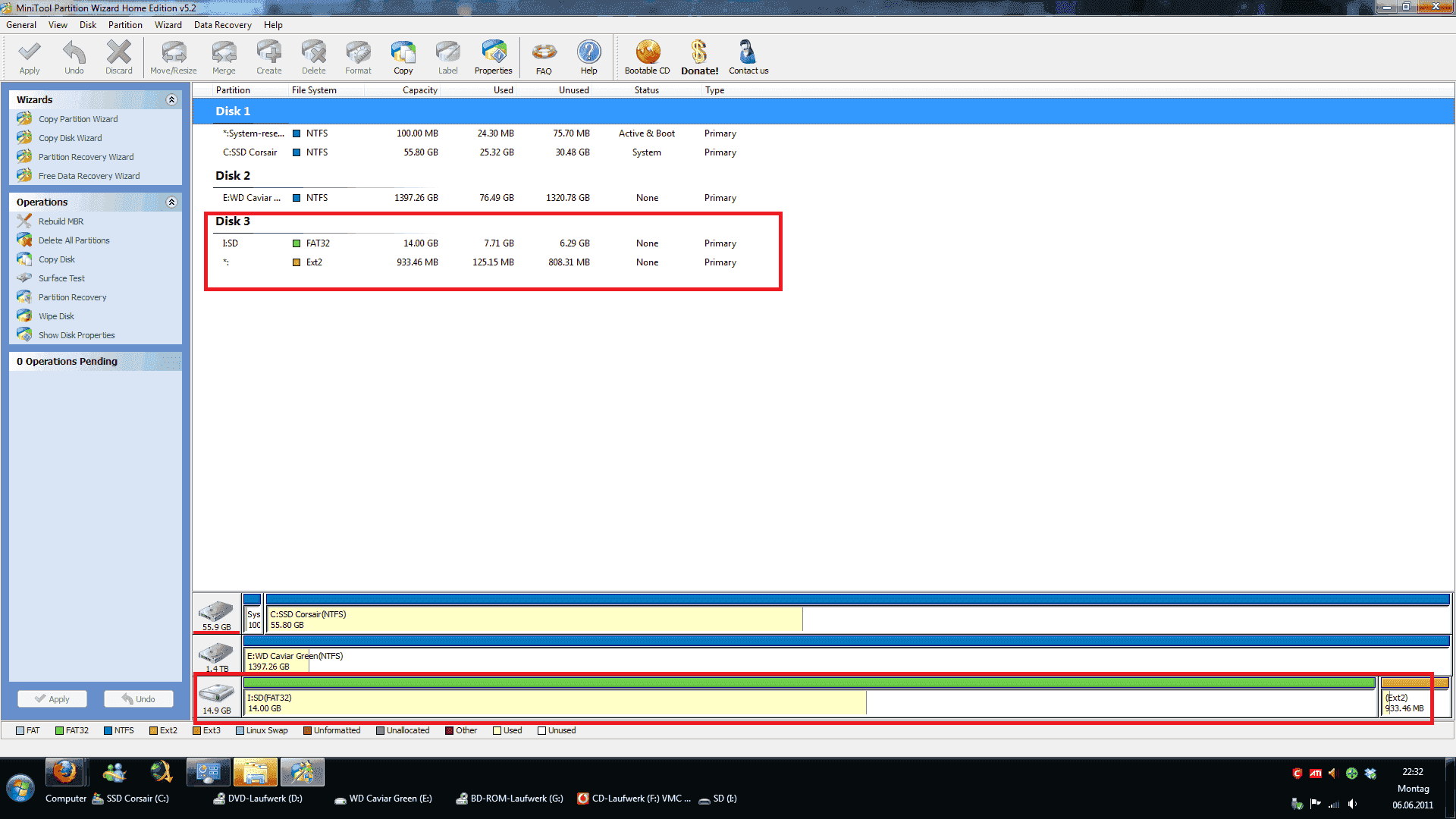
Task: Choose Wipe Disk operation
Action: tap(56, 316)
